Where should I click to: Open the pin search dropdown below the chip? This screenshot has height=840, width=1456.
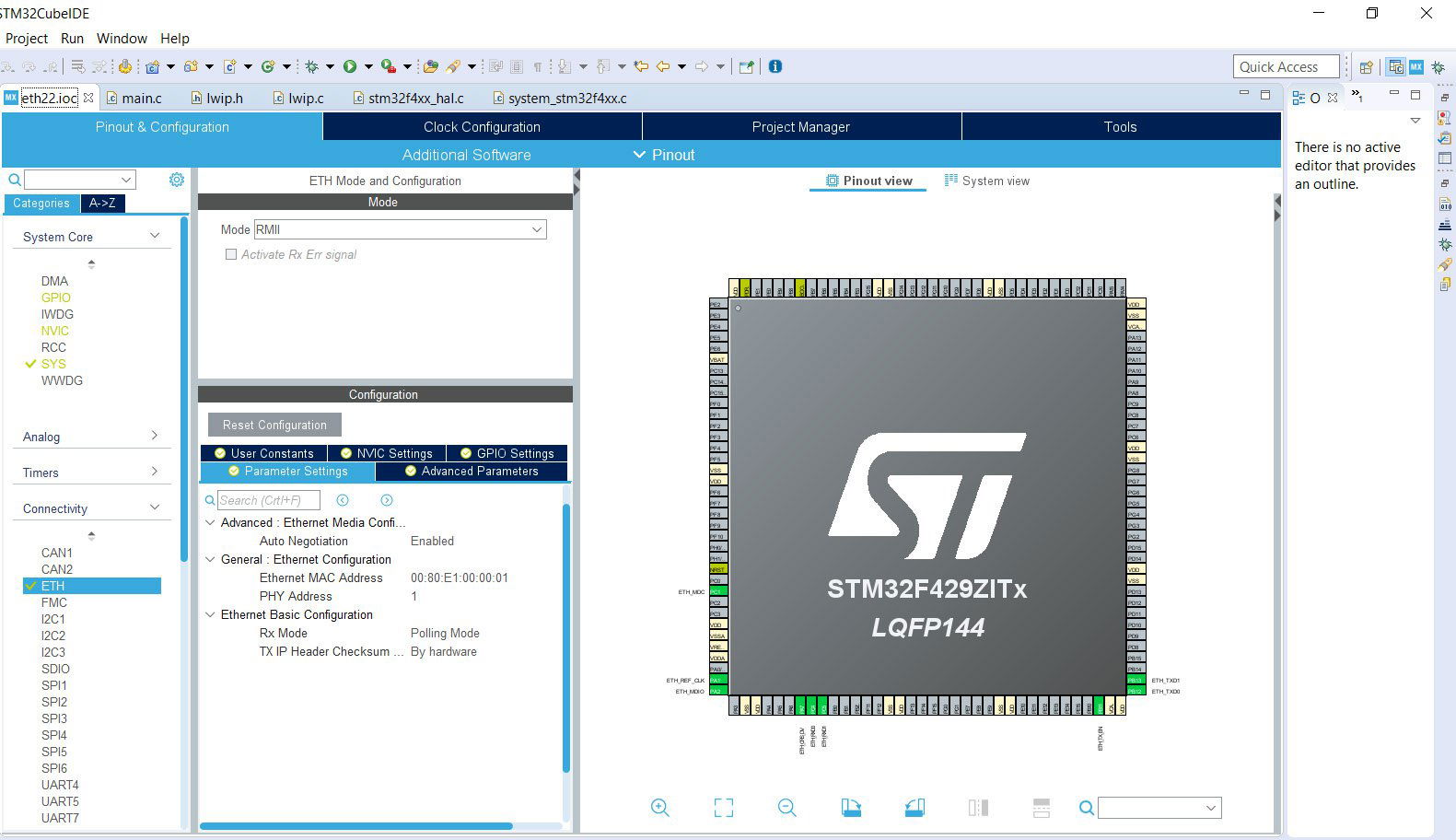pyautogui.click(x=1211, y=808)
